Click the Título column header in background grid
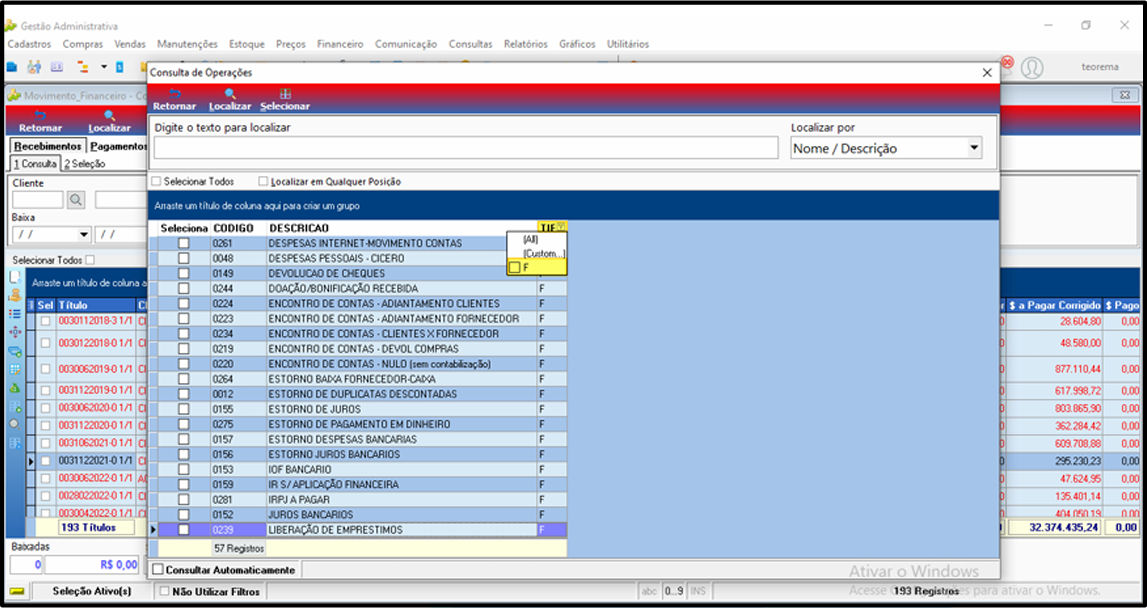1147x608 pixels. pos(96,305)
